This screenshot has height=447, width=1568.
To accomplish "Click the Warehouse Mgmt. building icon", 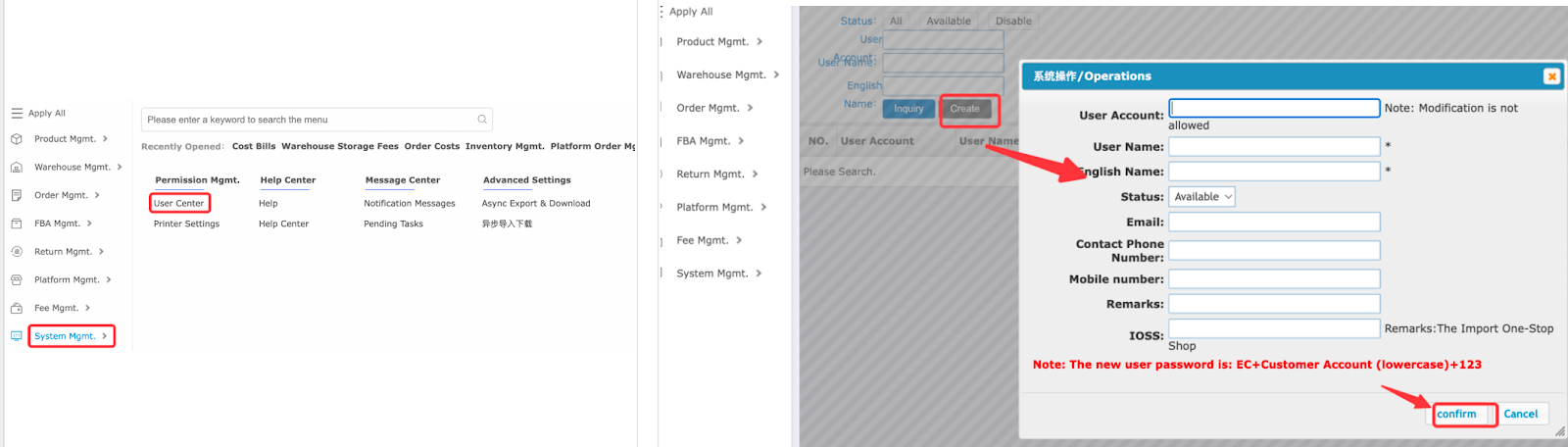I will point(17,168).
